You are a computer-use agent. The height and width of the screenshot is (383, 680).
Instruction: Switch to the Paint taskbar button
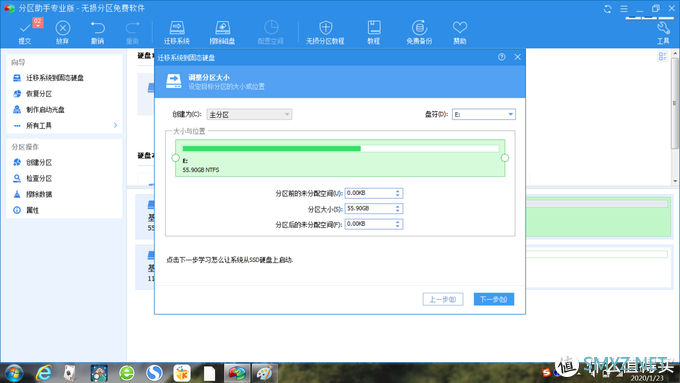[x=265, y=373]
